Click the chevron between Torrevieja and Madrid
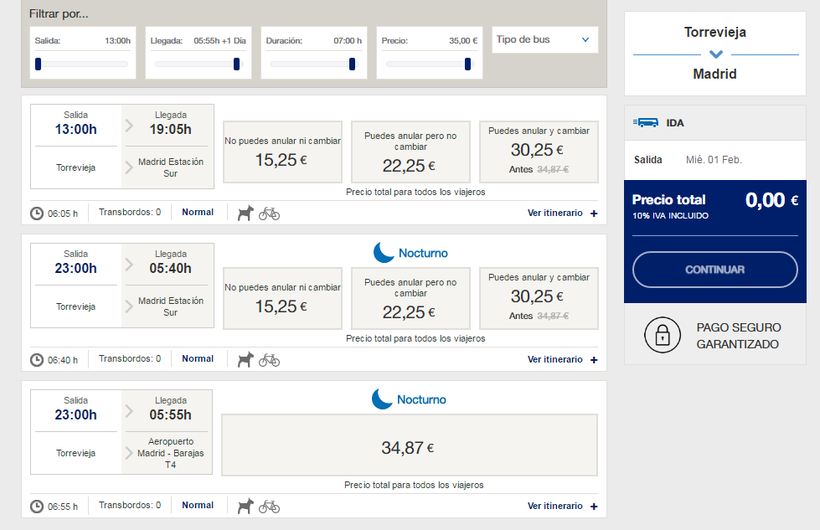Viewport: 820px width, 530px height. click(x=715, y=54)
